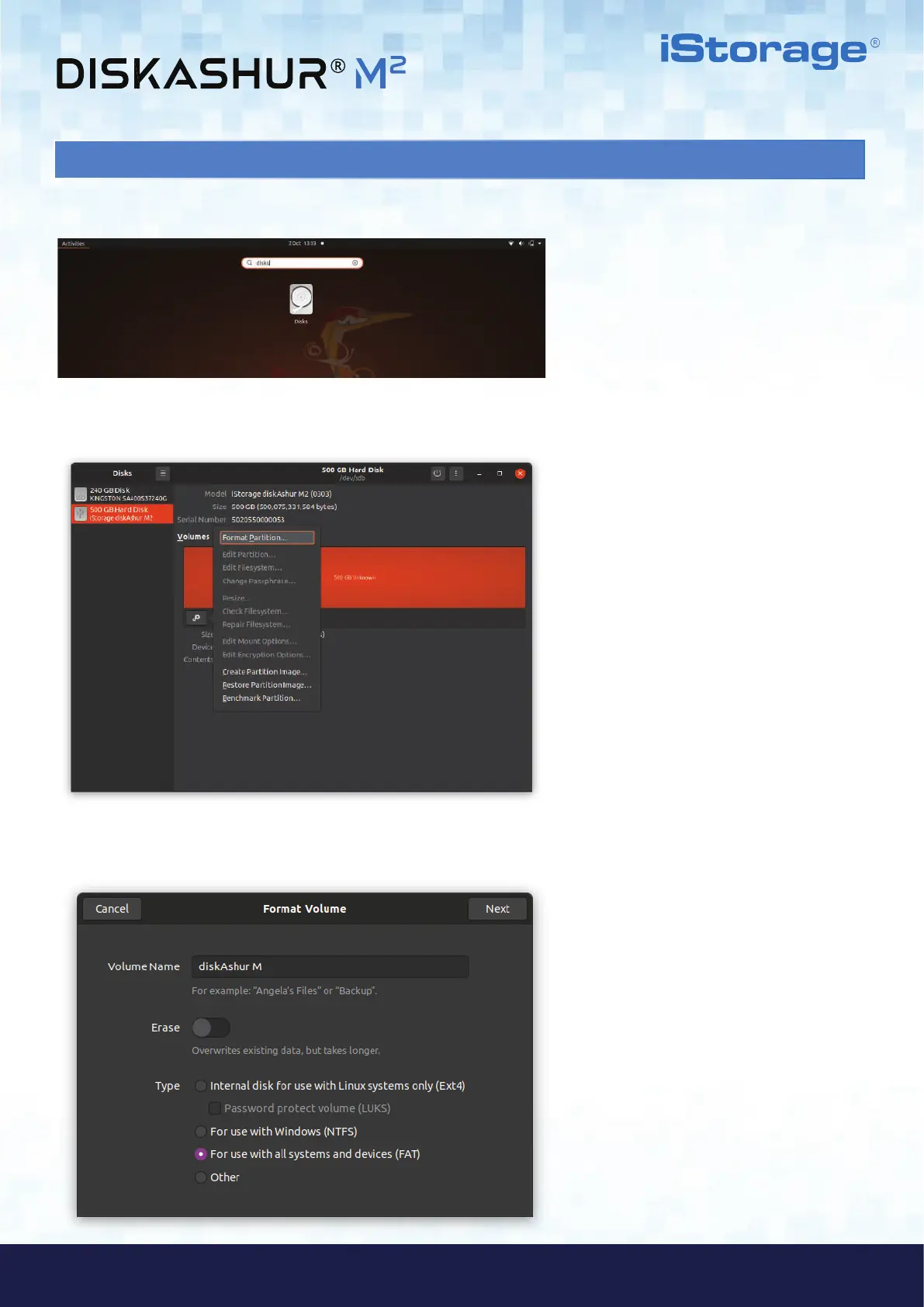Click the DISKASHUR M2 logo heading
The height and width of the screenshot is (1307, 924).
[x=231, y=73]
